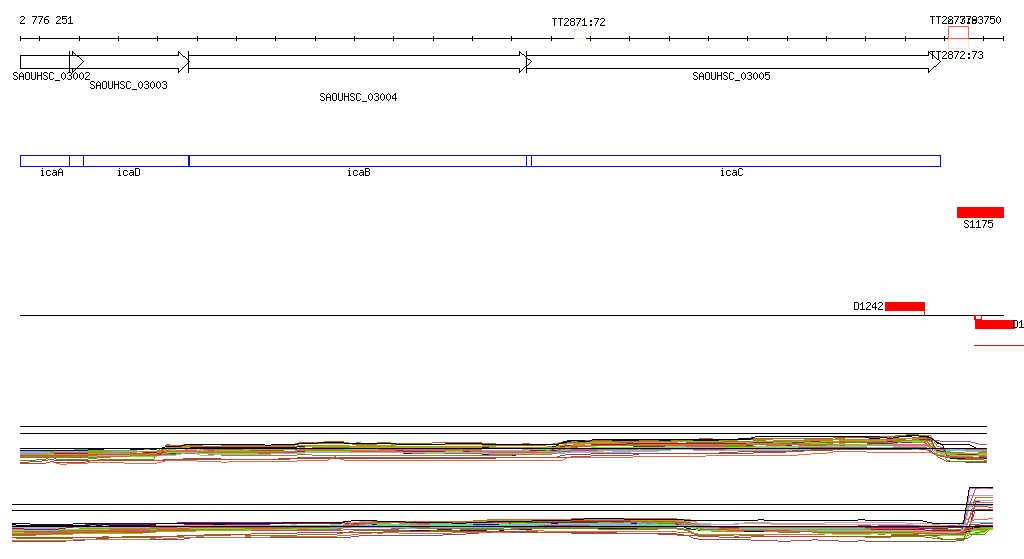Click the red-outlined TT2873 terminator box
This screenshot has width=1024, height=559.
point(958,33)
